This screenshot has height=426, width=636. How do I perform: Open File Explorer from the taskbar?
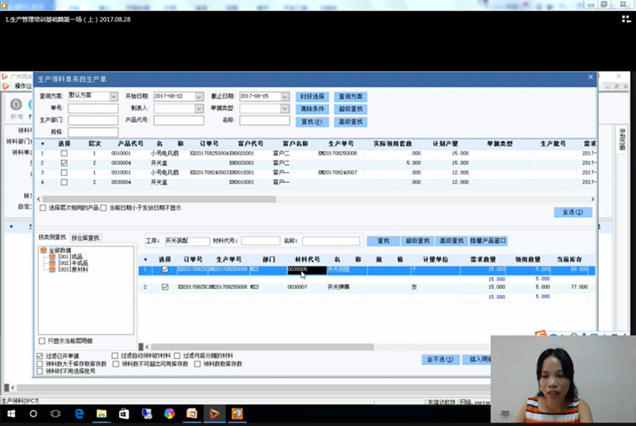click(x=101, y=413)
